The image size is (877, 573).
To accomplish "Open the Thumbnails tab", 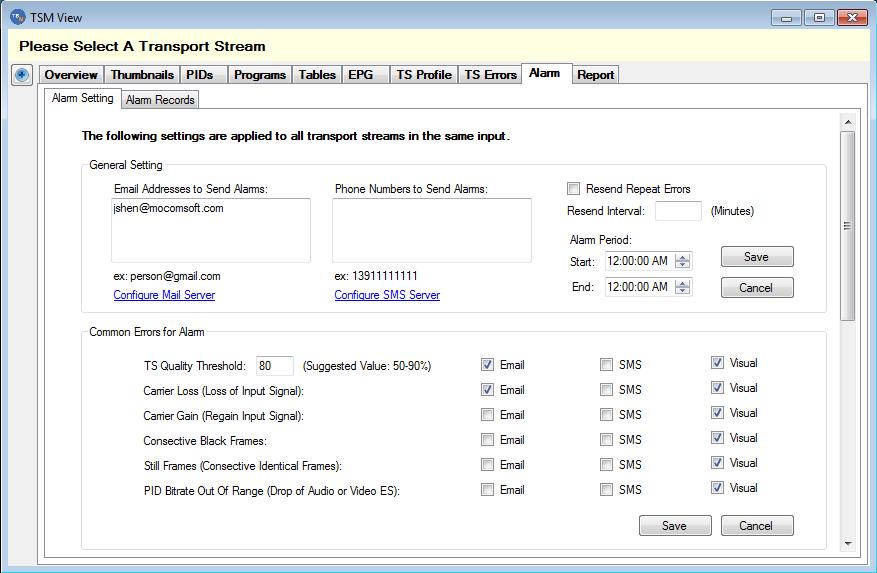I will coord(142,75).
